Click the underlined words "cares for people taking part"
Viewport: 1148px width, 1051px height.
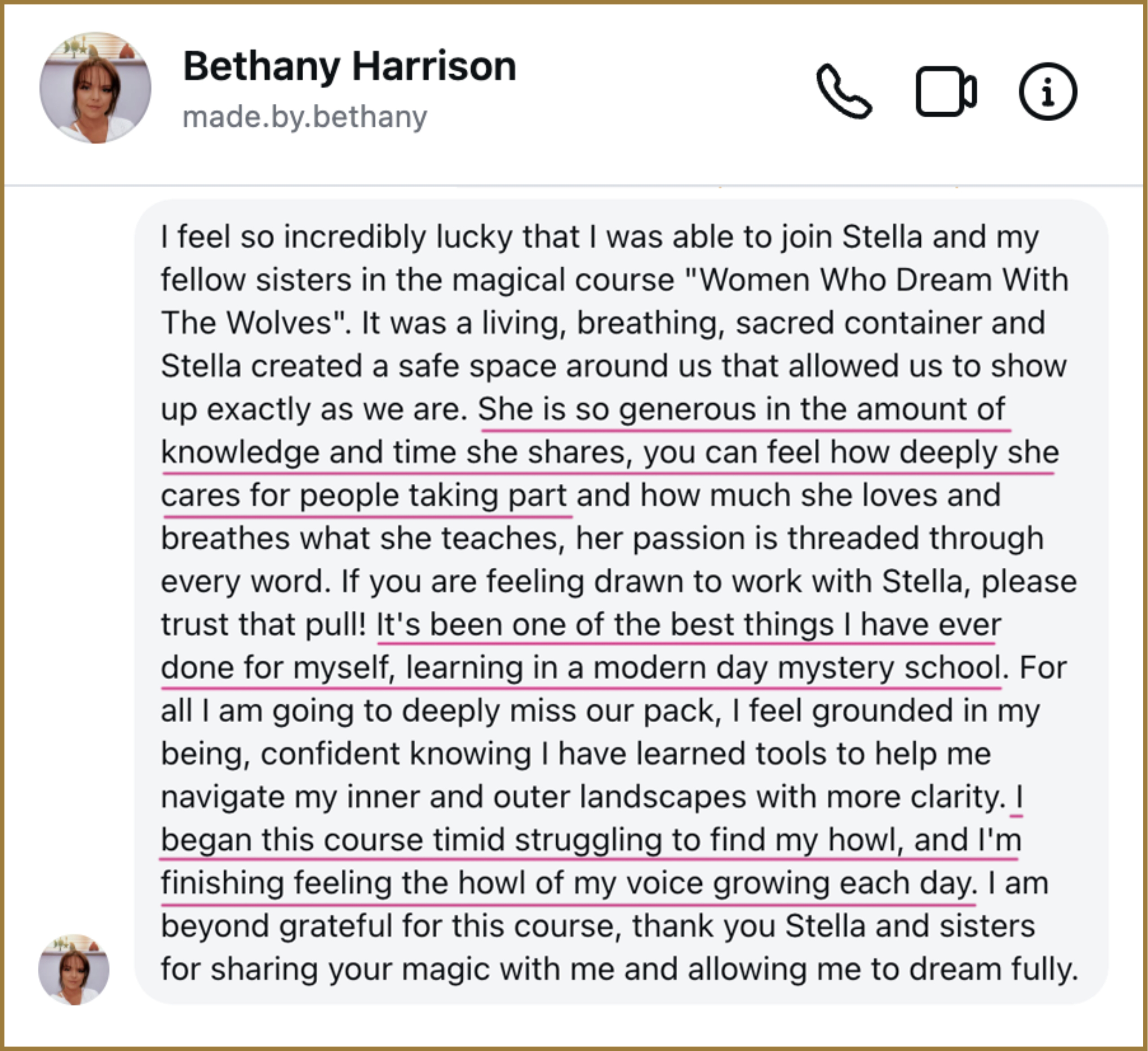click(x=364, y=495)
